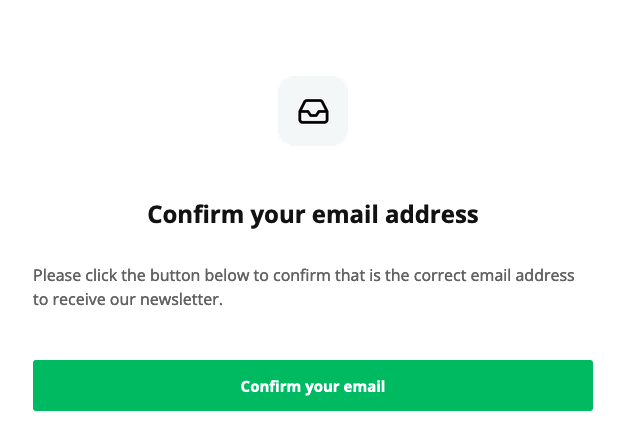Click the green Confirm your email button
The width and height of the screenshot is (625, 421).
(x=313, y=386)
